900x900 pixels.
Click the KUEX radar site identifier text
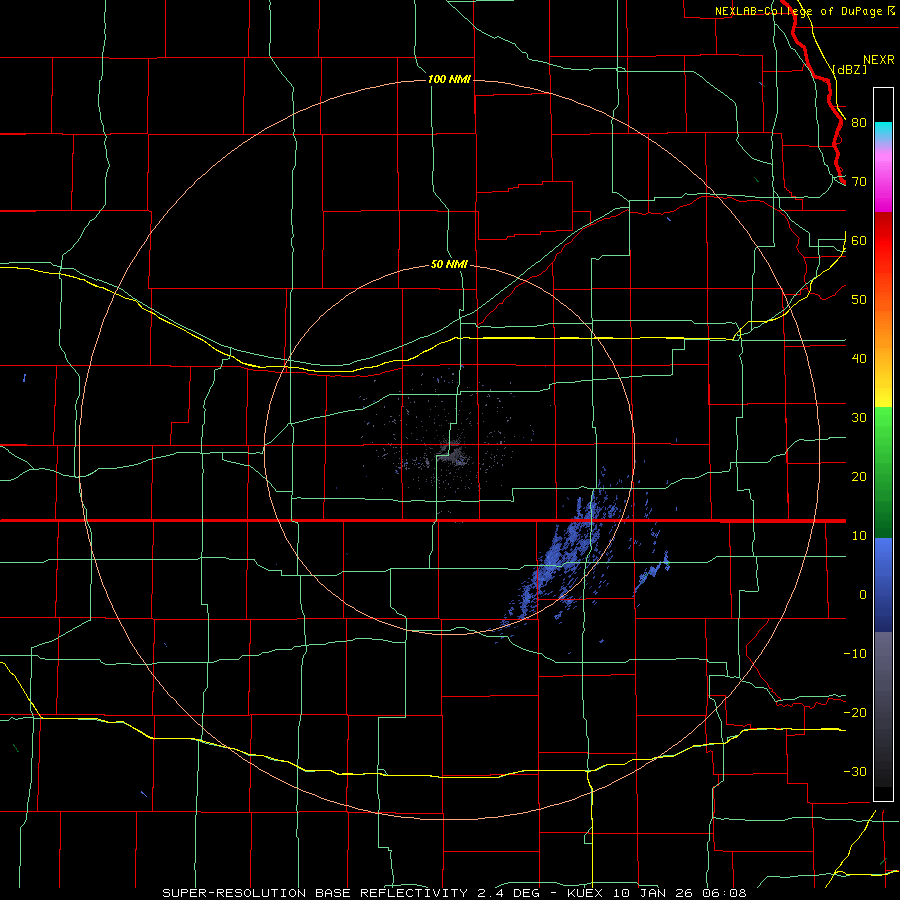pos(587,893)
